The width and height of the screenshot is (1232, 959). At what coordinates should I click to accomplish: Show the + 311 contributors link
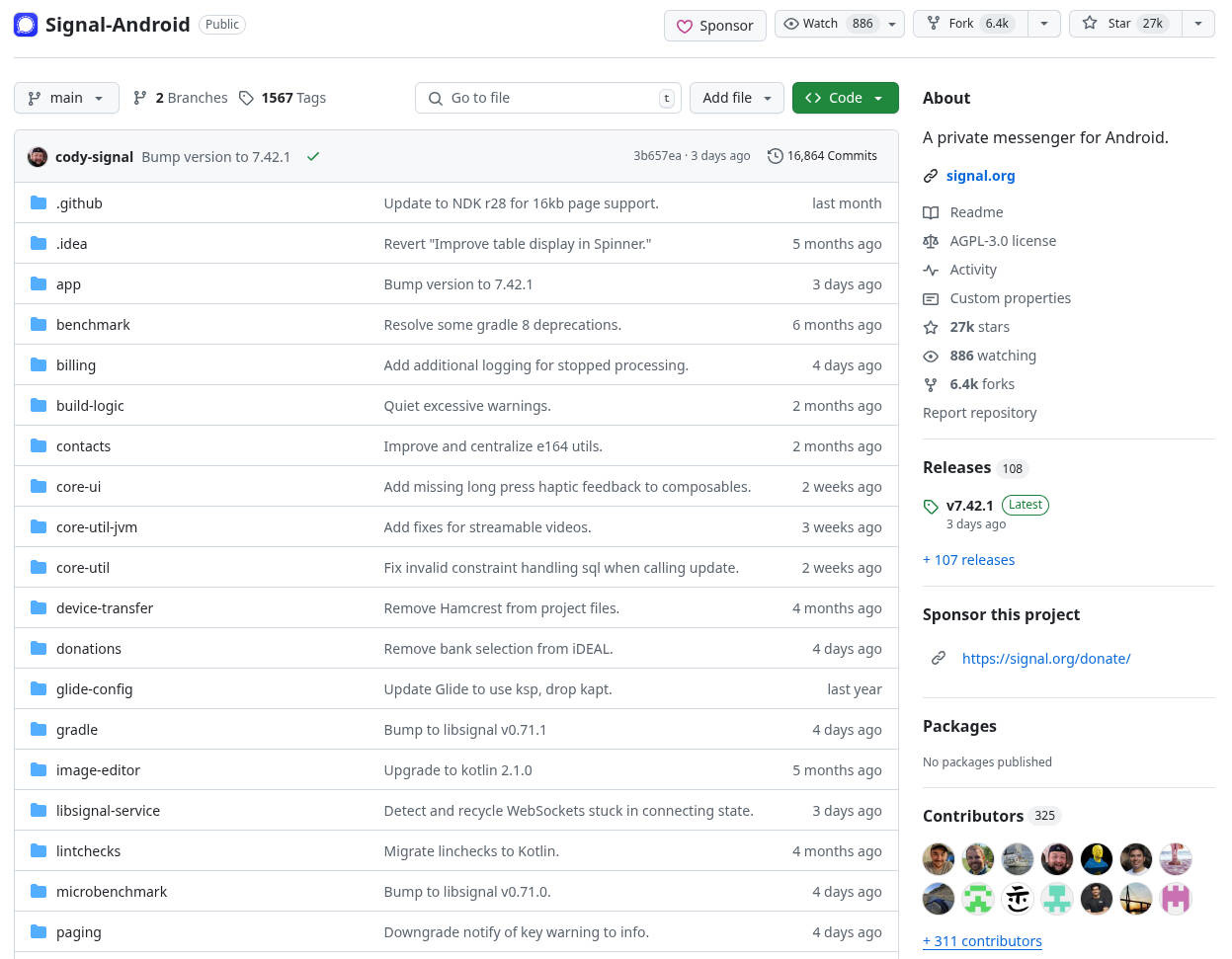[982, 941]
